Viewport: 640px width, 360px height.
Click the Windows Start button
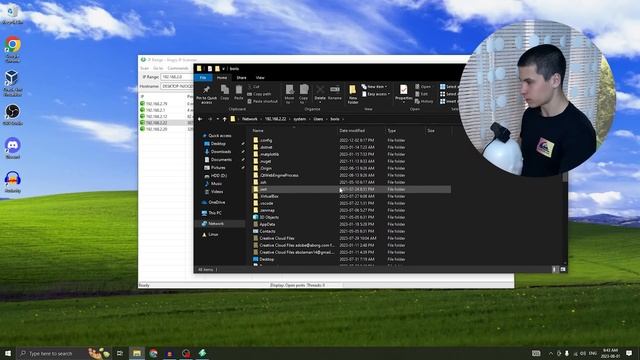(x=8, y=353)
